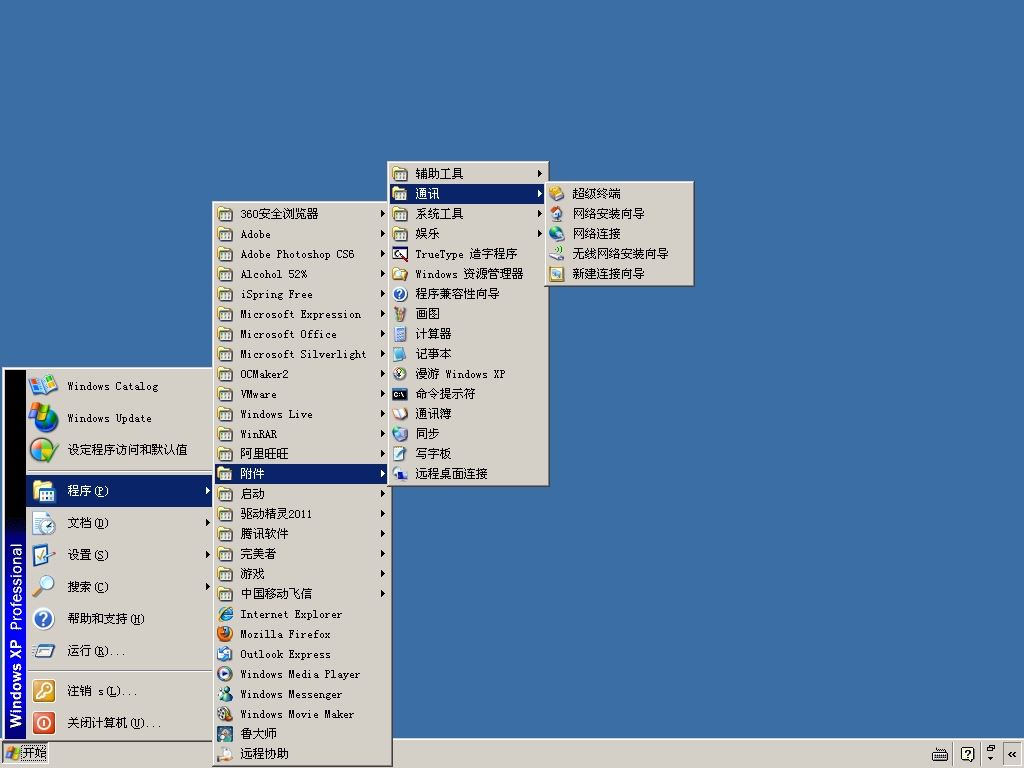This screenshot has height=768, width=1024.
Task: Launch 画图 paint program
Action: [468, 313]
